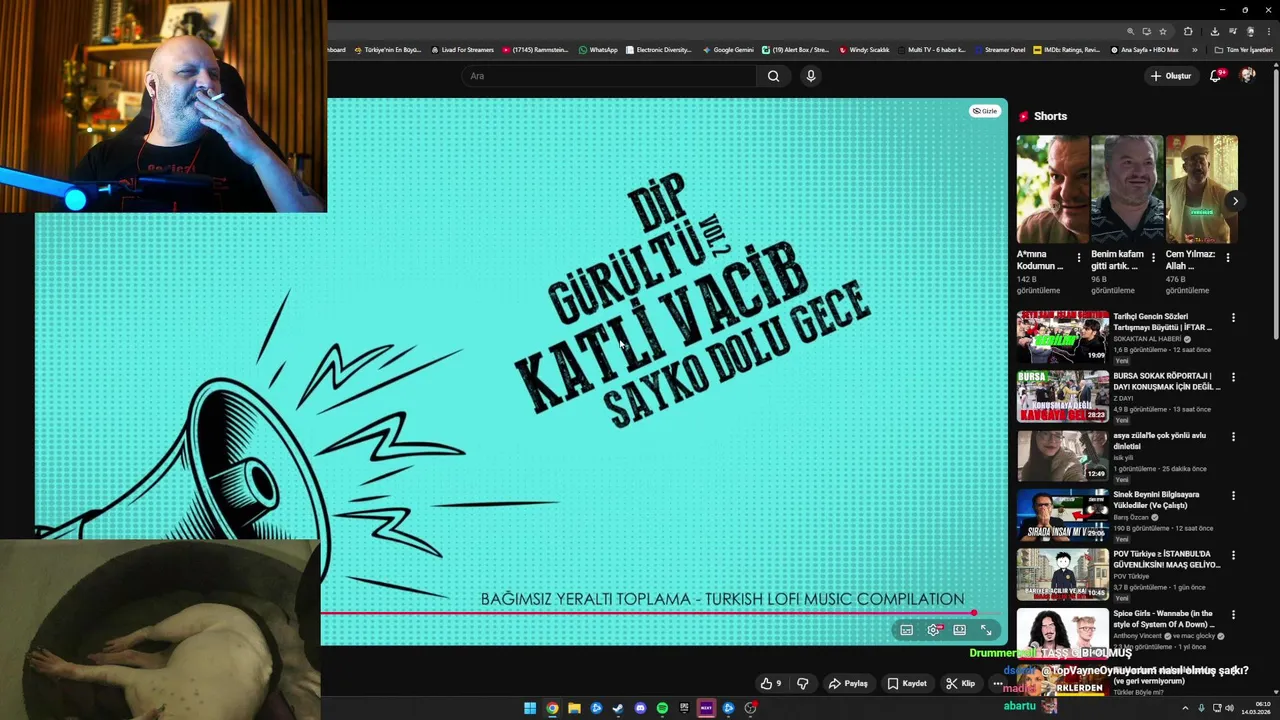The image size is (1280, 720).
Task: Enter fullscreen video mode
Action: (986, 630)
